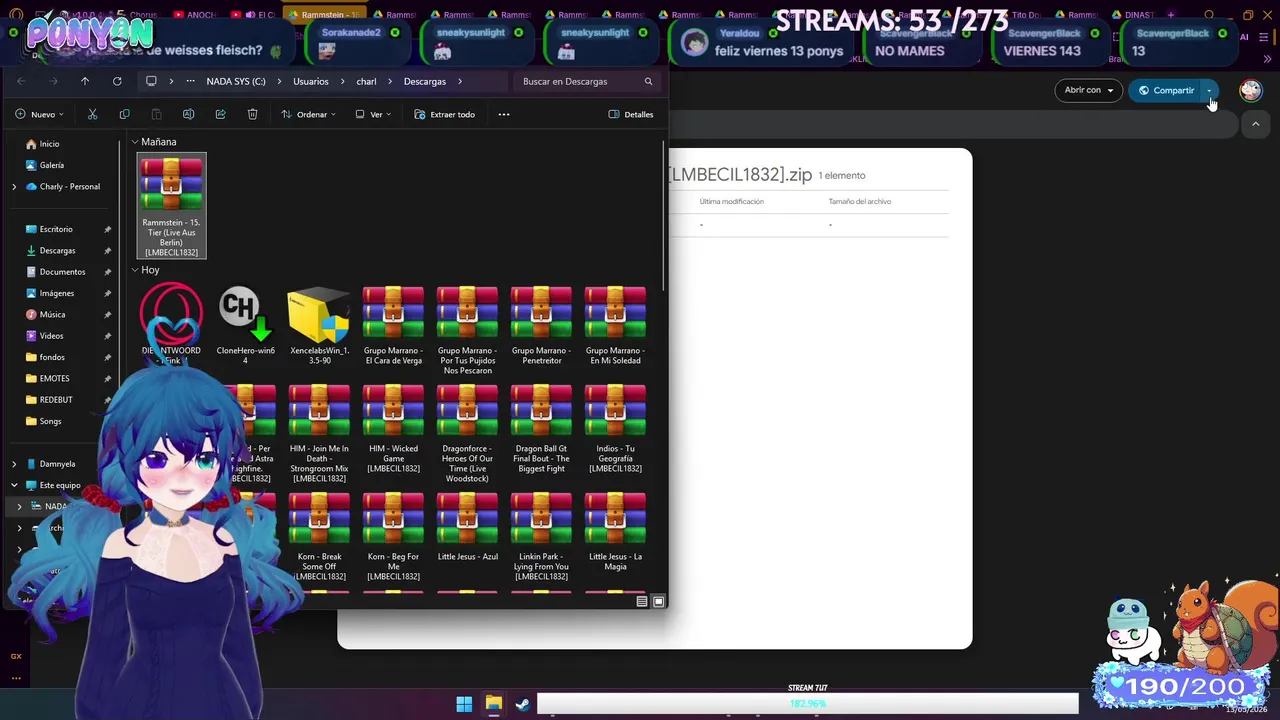The width and height of the screenshot is (1280, 720).
Task: Click the Última modificación column header
Action: coord(731,201)
